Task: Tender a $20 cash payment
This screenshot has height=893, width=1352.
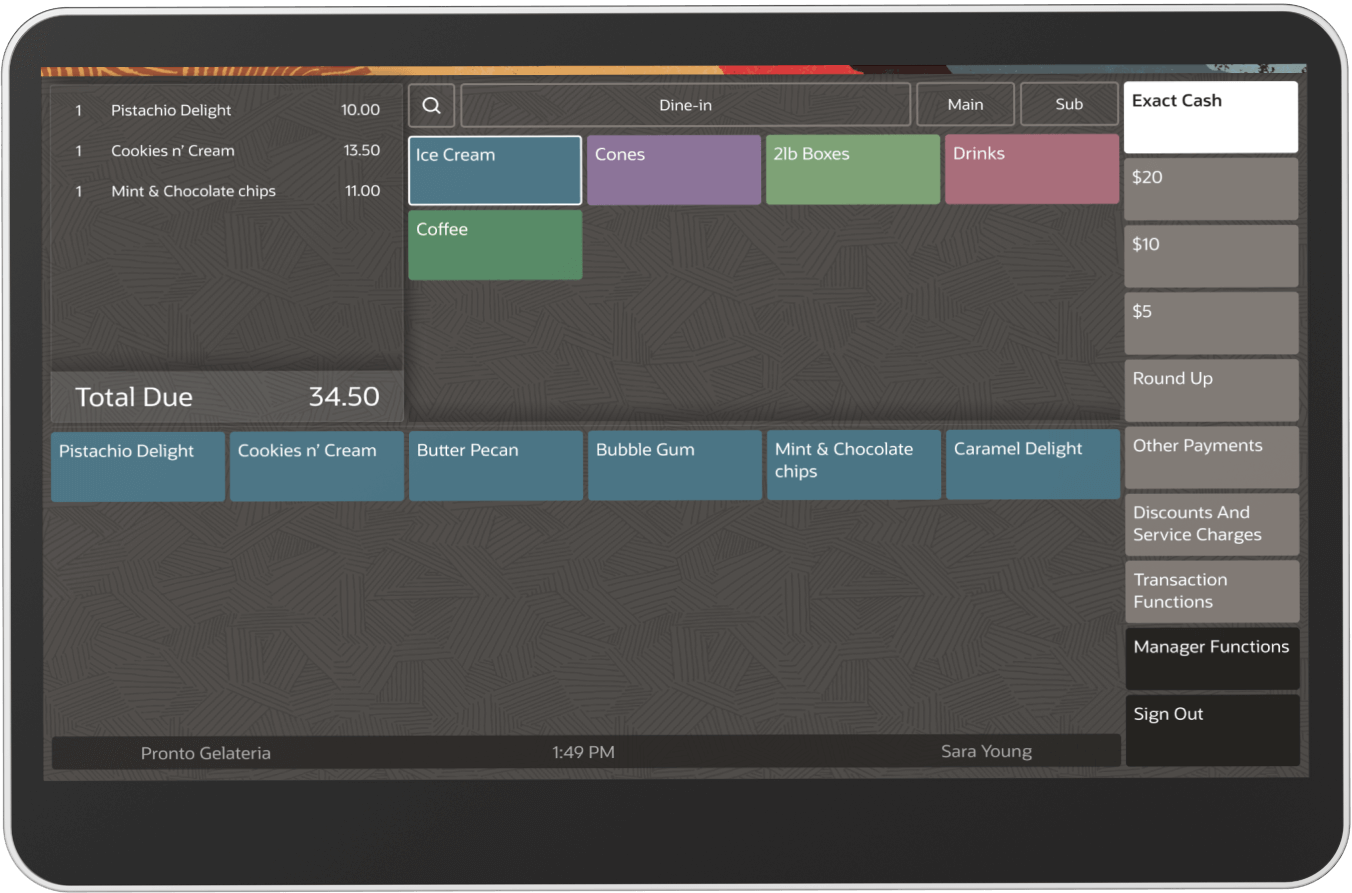Action: pos(1210,188)
